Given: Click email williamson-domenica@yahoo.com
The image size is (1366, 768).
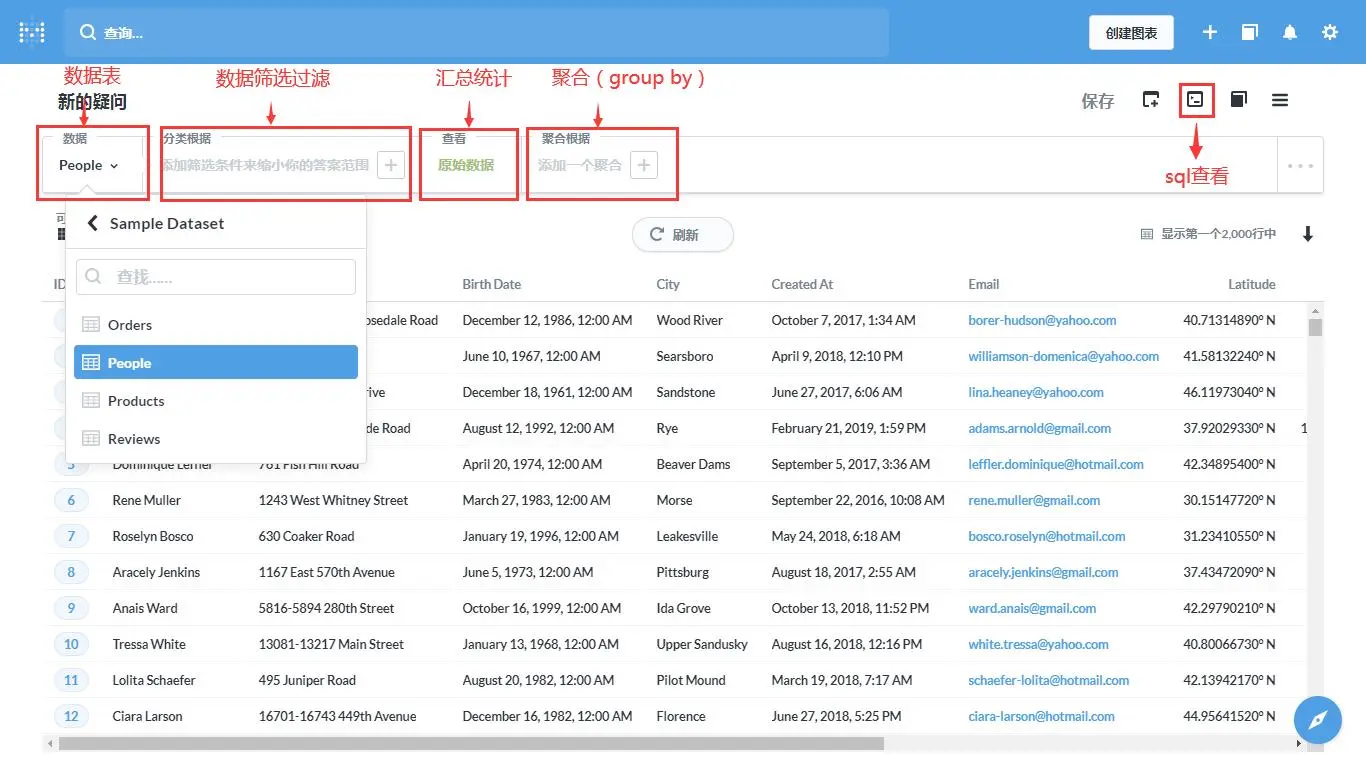Looking at the screenshot, I should click(x=1064, y=356).
